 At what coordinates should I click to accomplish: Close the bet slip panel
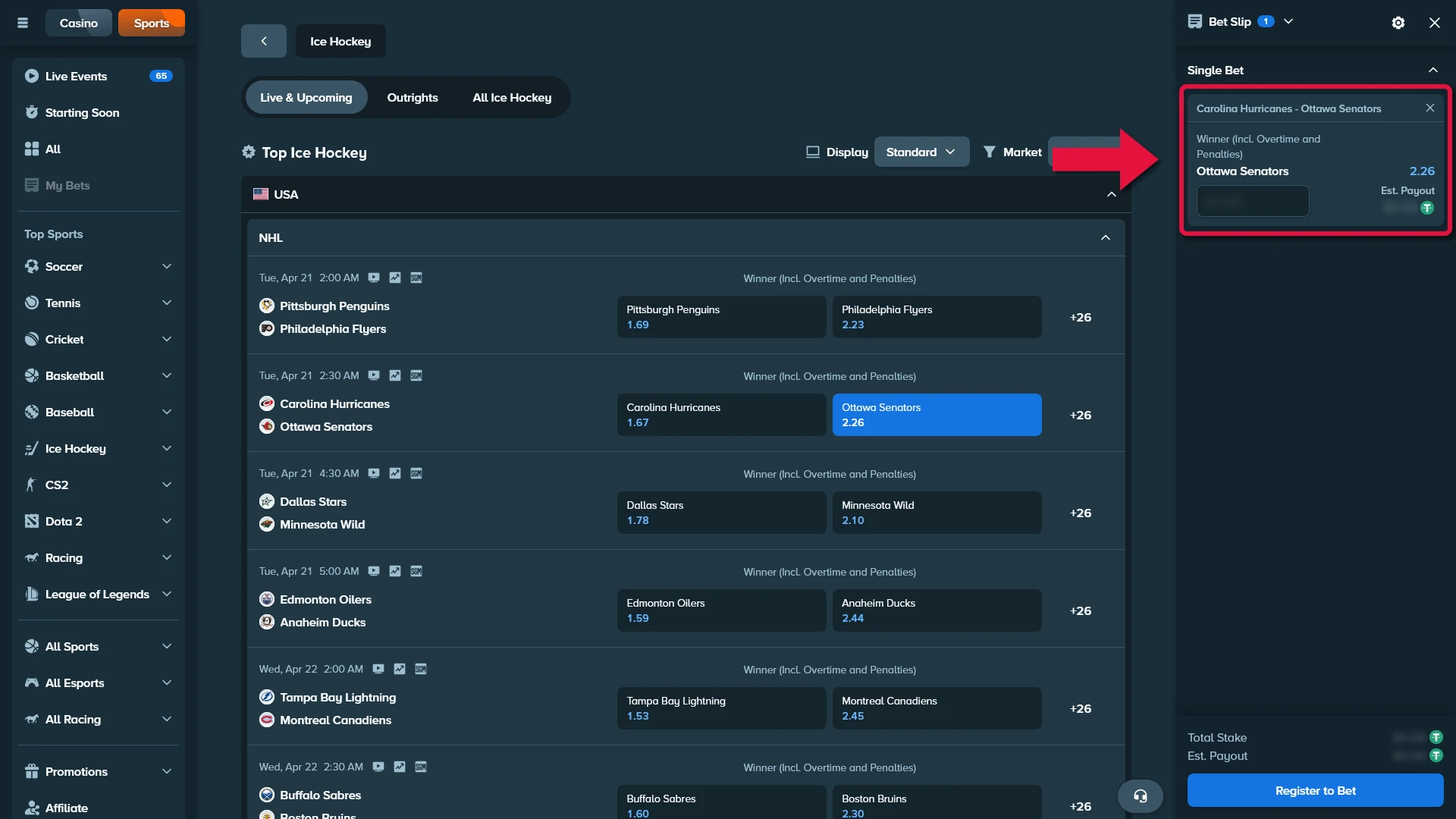(1435, 23)
